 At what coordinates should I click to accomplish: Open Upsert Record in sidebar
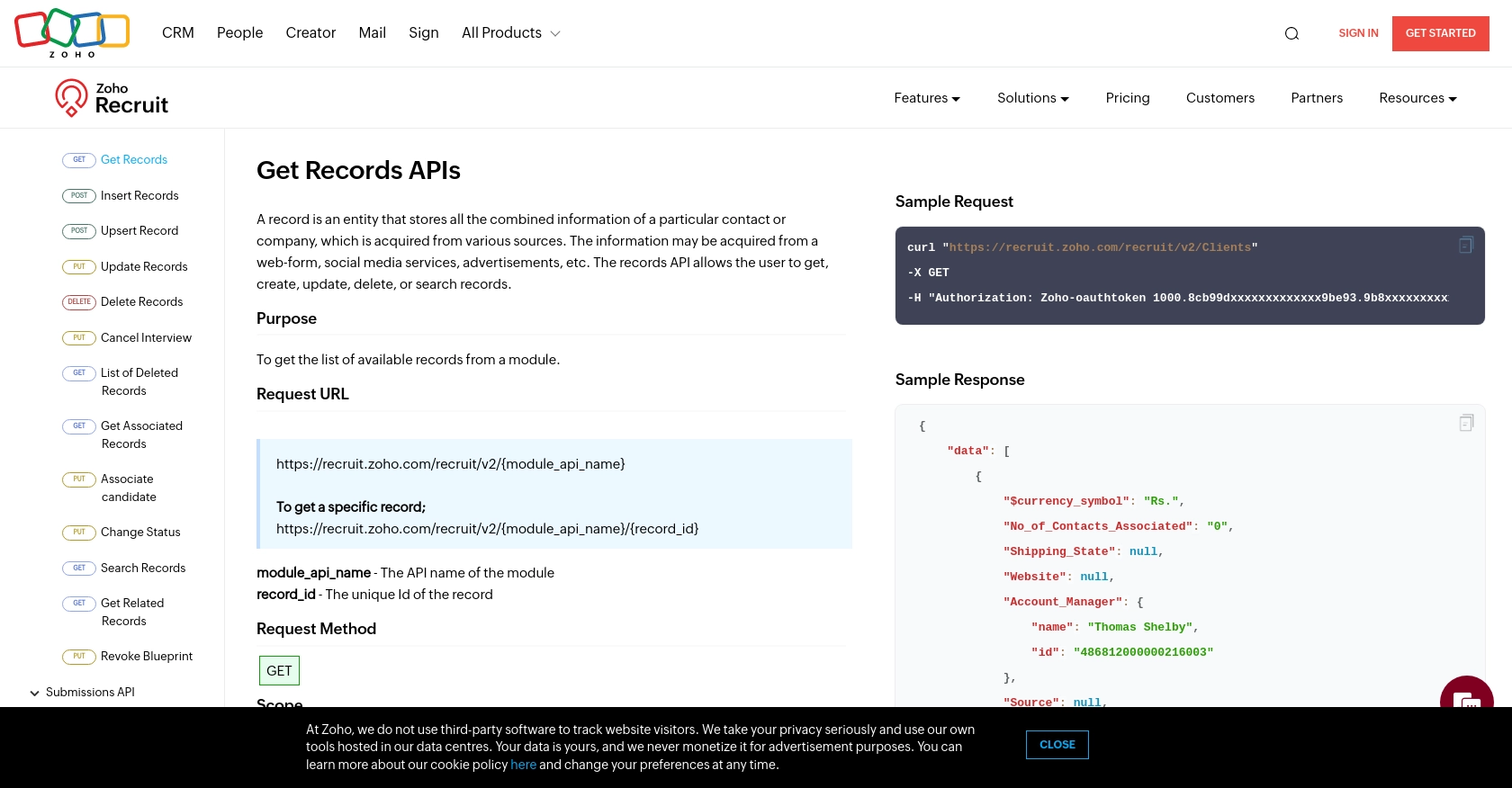click(x=139, y=231)
